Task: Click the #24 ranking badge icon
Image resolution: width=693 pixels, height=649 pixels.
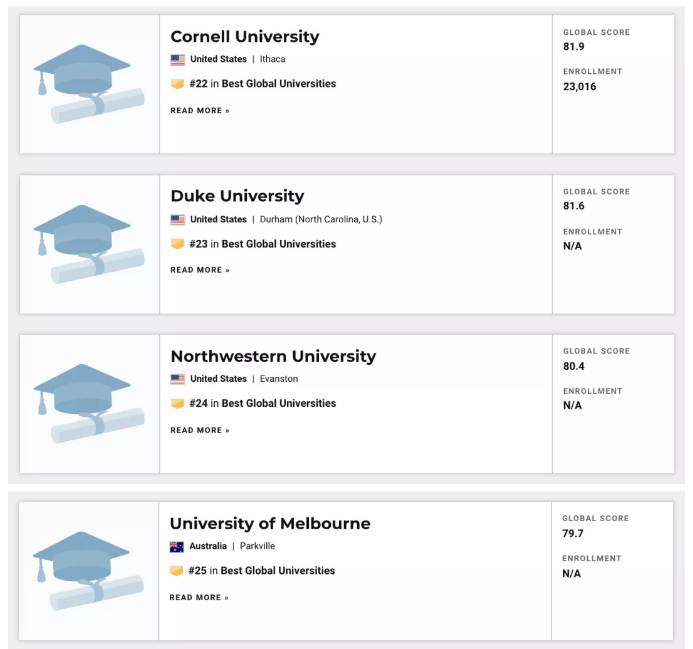Action: click(177, 404)
